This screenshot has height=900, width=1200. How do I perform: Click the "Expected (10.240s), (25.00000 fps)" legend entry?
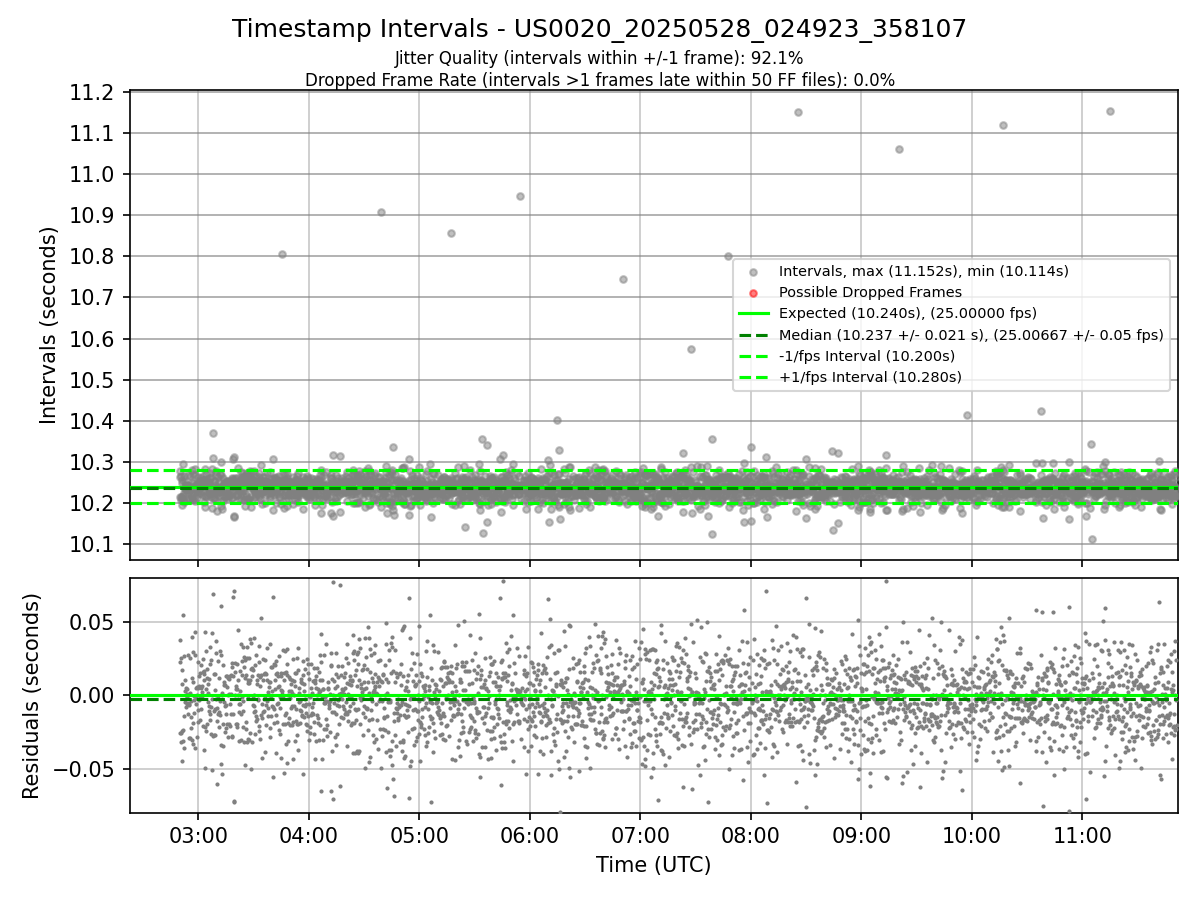pyautogui.click(x=907, y=313)
